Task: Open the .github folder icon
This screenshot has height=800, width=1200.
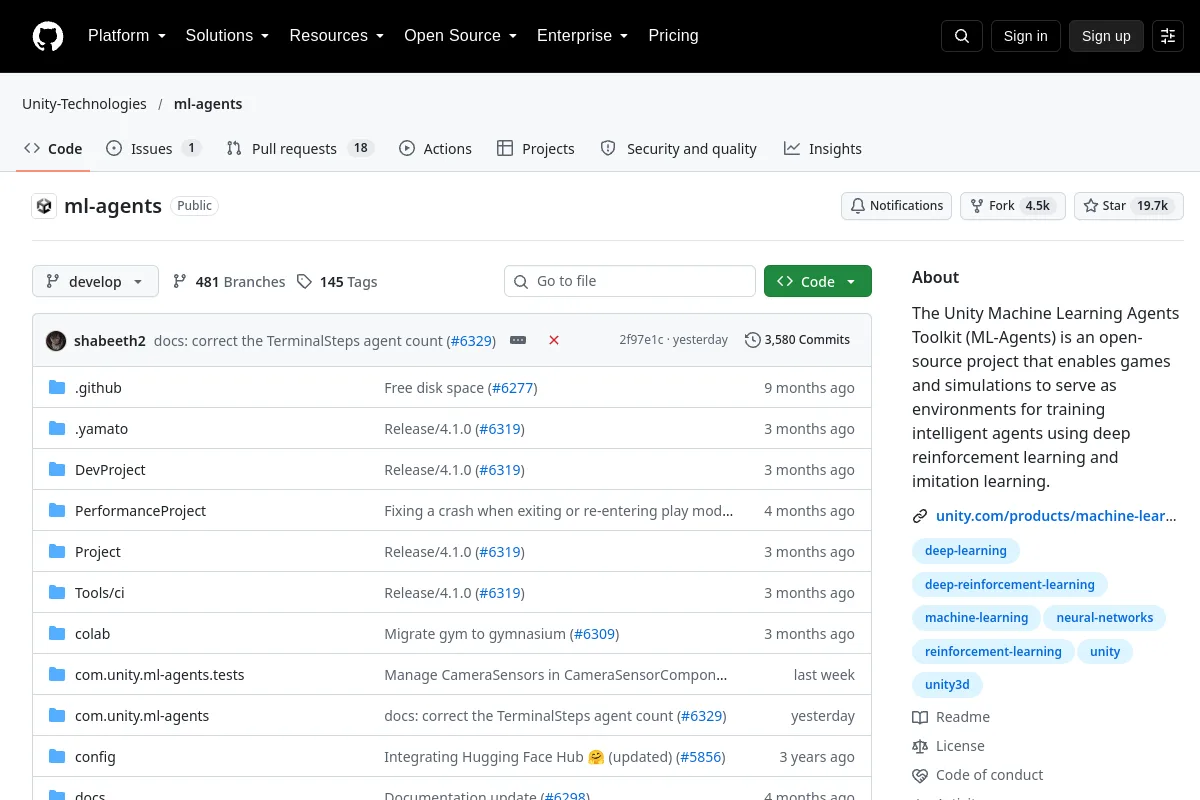Action: point(57,387)
